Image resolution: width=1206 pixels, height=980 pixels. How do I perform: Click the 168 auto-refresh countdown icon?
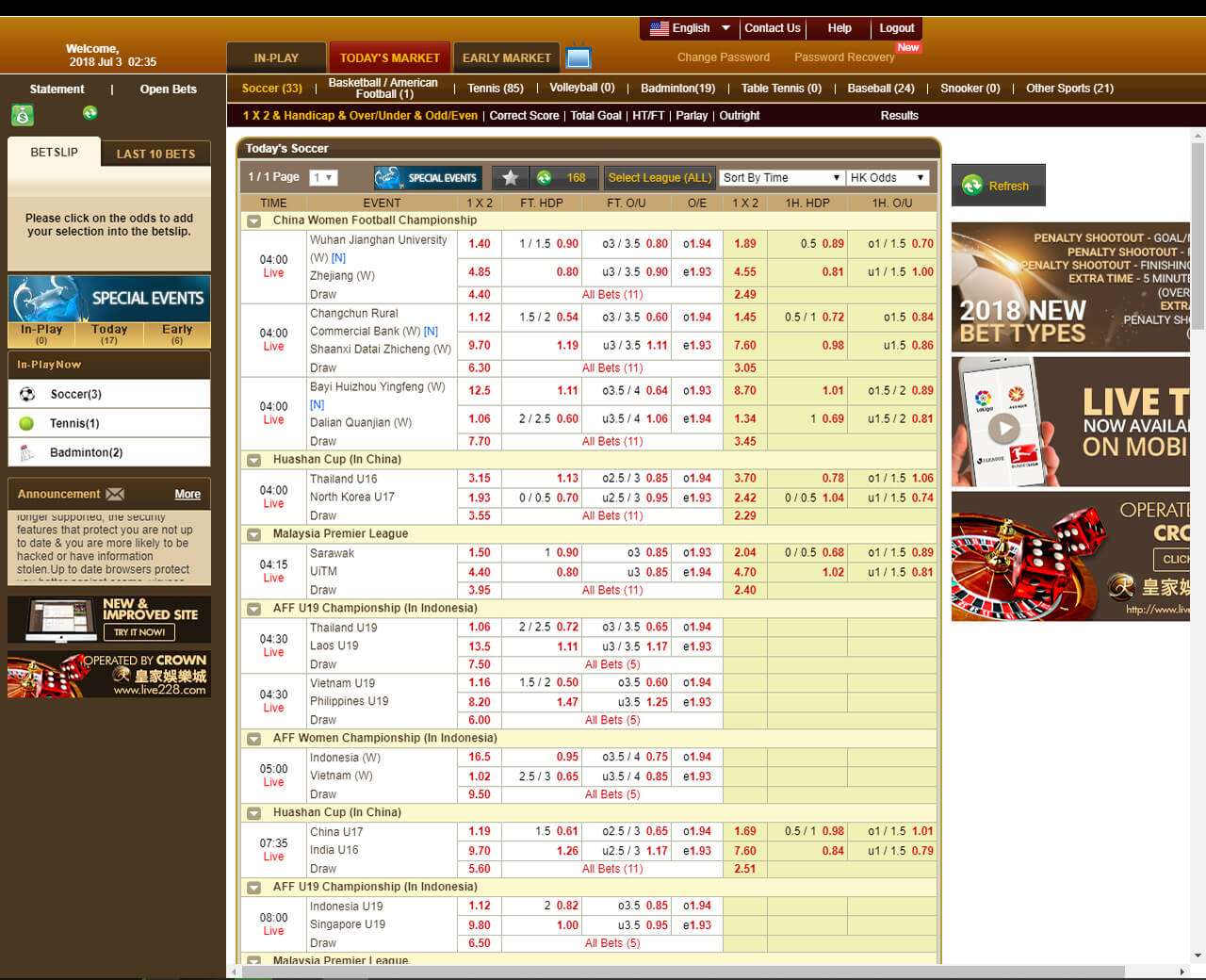point(544,177)
